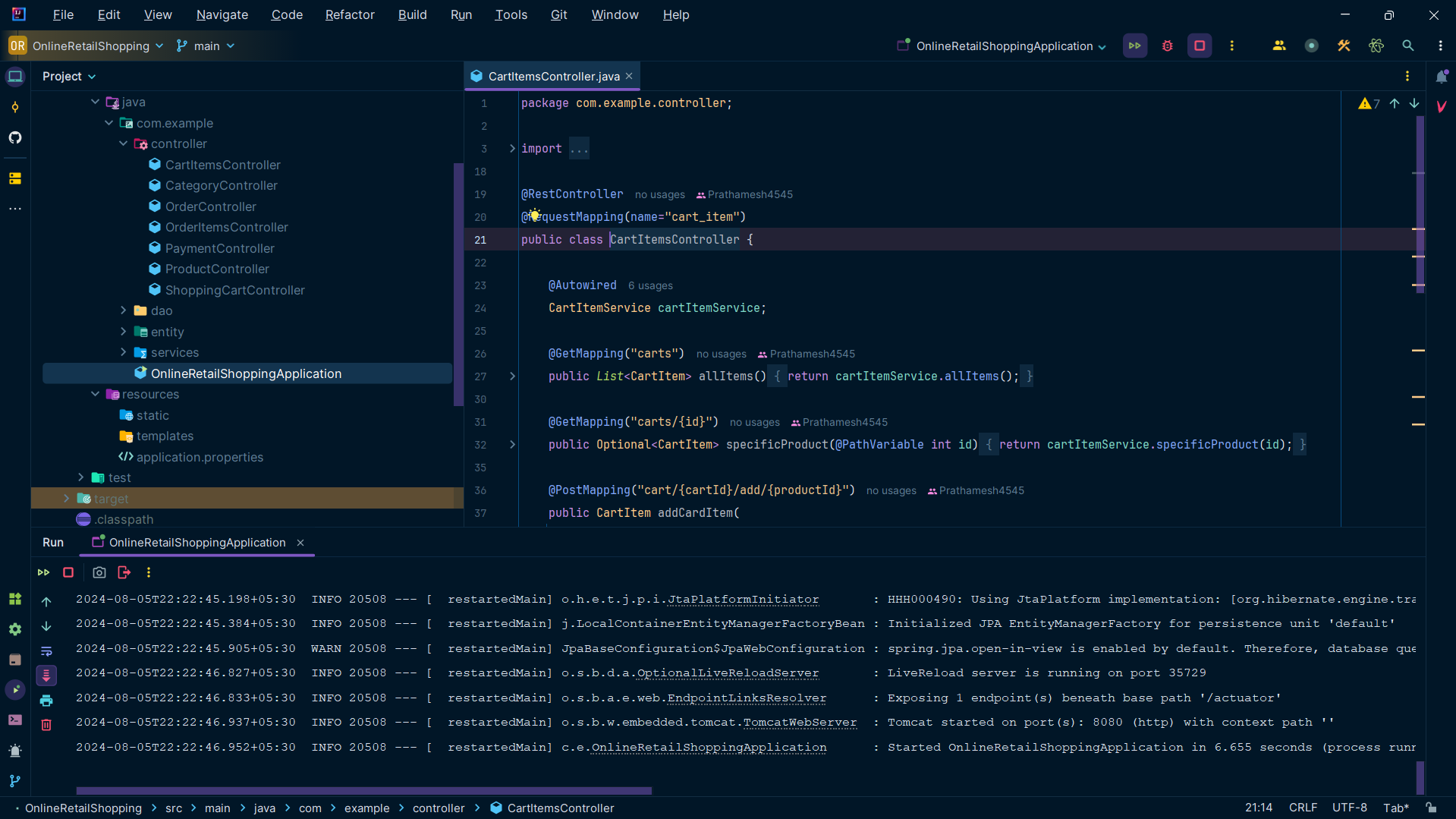Open Code With Me icon
The image size is (1456, 819).
coord(1279,46)
